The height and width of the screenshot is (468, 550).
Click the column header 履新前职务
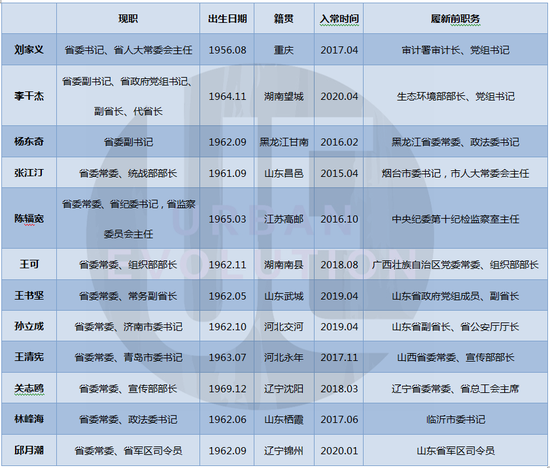pyautogui.click(x=455, y=19)
